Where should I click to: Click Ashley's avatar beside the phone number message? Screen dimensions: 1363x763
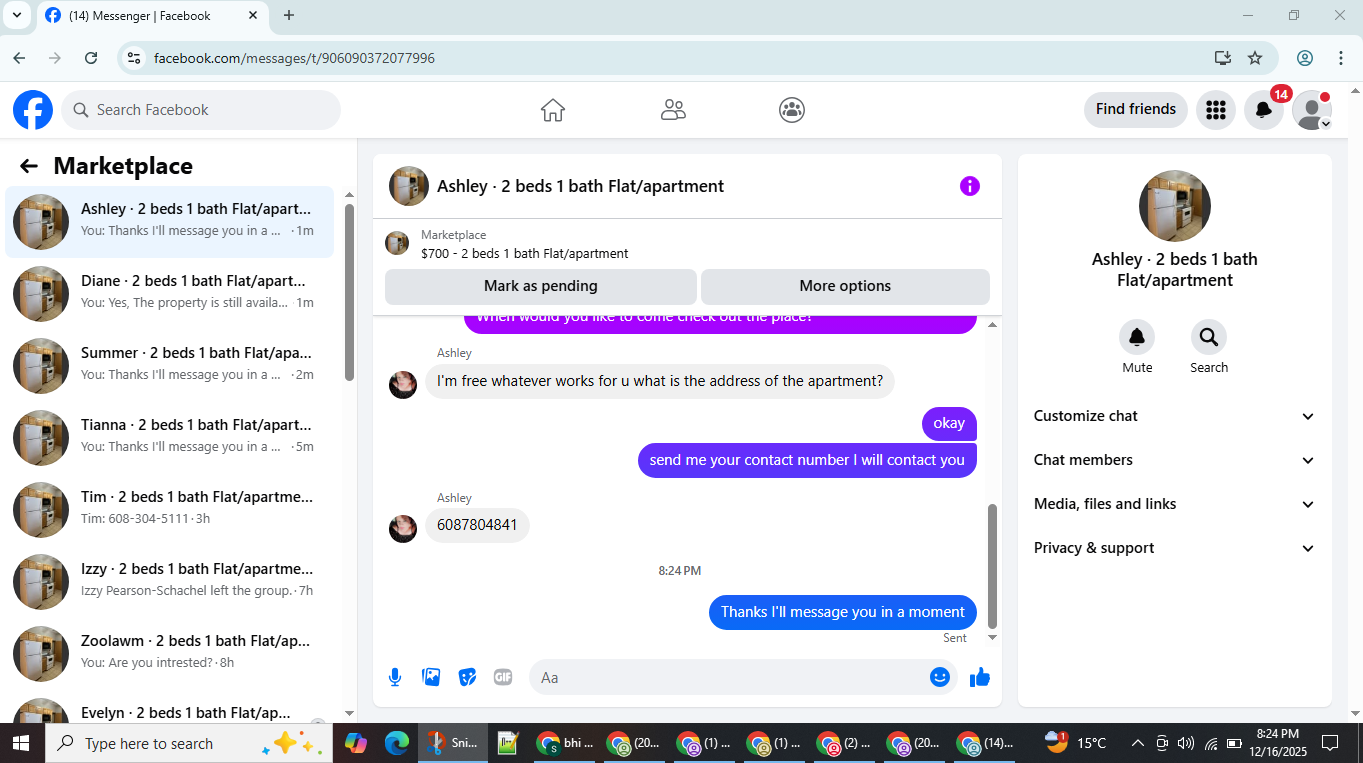[403, 528]
